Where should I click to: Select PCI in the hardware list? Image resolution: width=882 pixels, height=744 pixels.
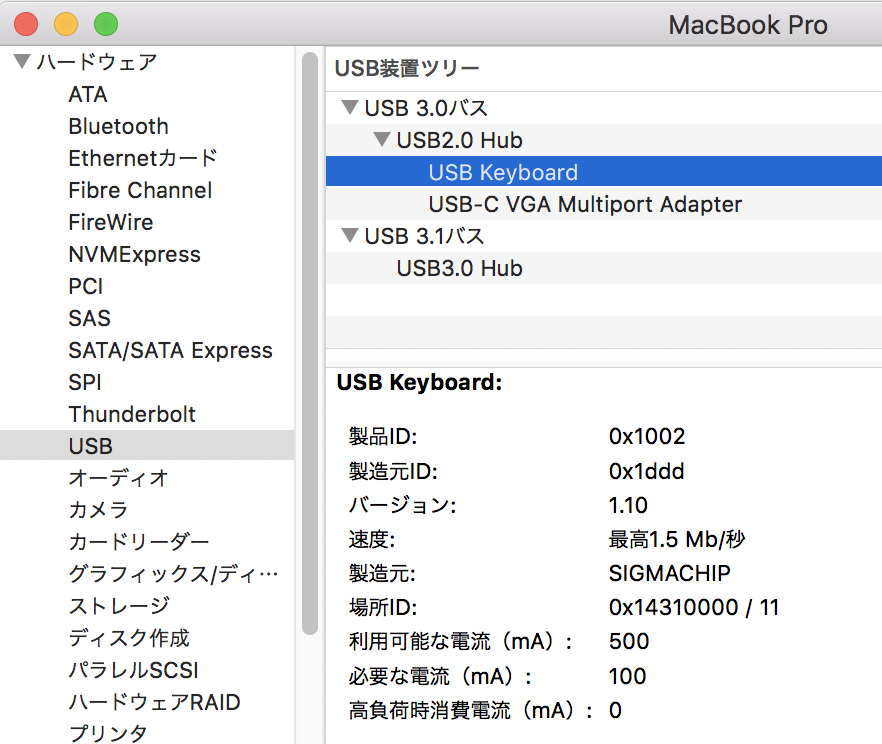pyautogui.click(x=86, y=287)
